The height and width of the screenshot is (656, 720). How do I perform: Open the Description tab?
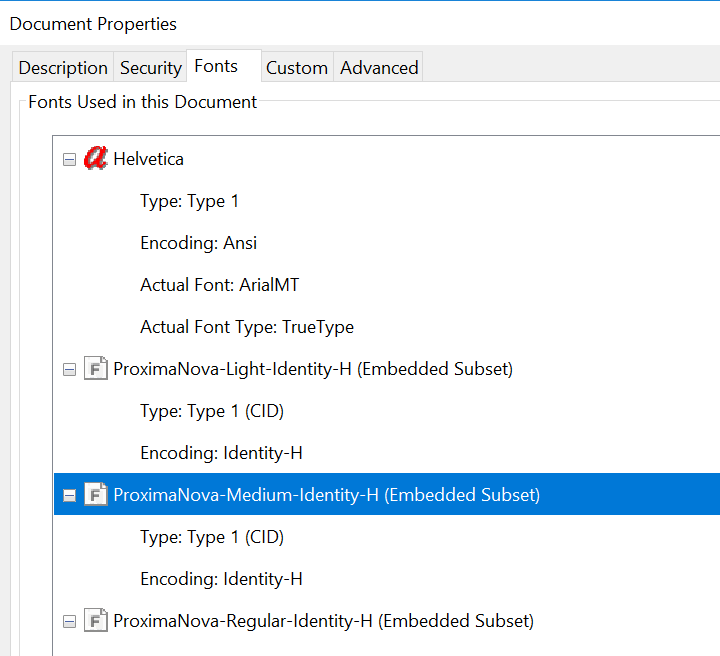tap(63, 67)
